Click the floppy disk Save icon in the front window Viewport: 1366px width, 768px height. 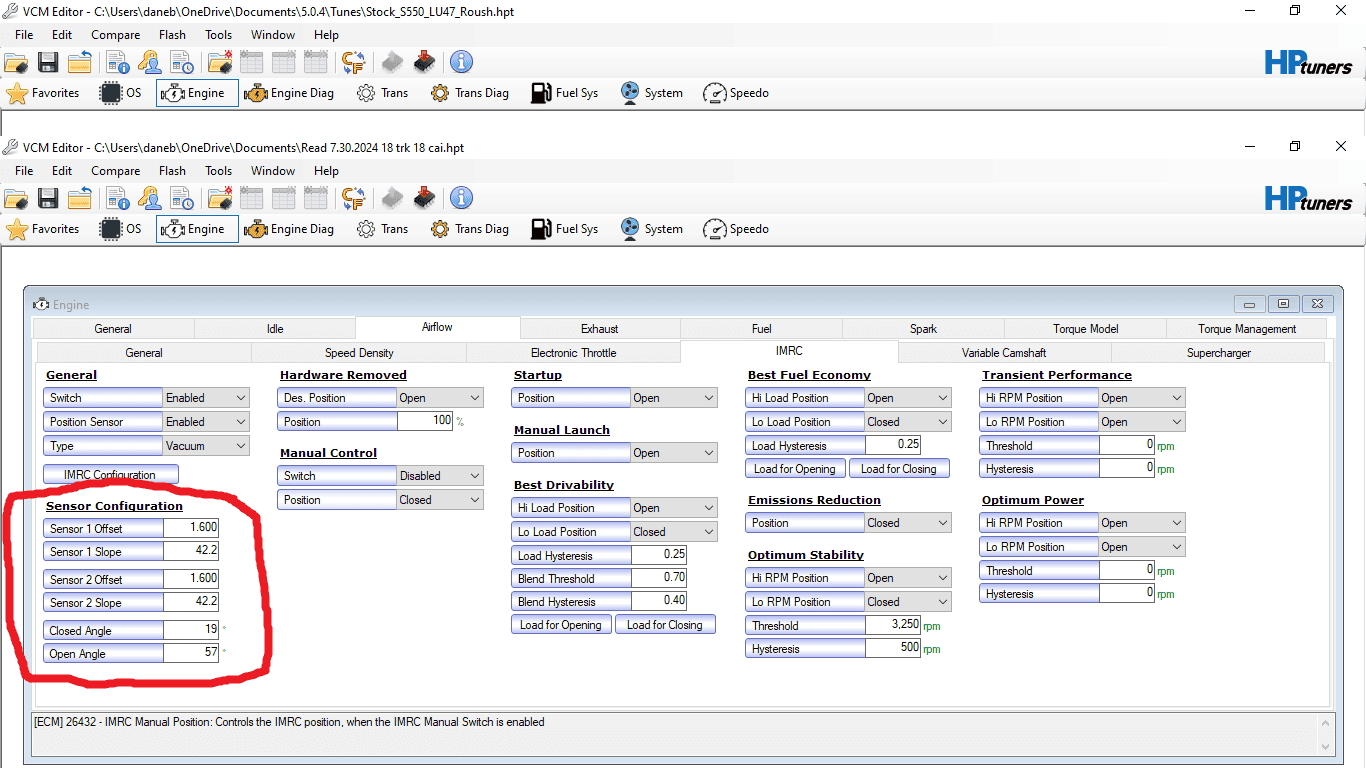[x=48, y=198]
